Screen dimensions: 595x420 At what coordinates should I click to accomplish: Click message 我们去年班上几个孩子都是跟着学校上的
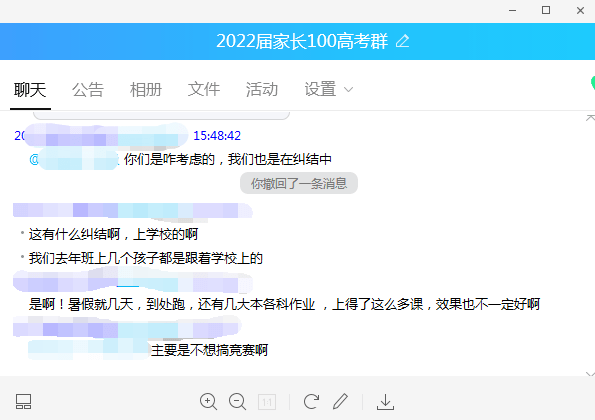tap(146, 258)
